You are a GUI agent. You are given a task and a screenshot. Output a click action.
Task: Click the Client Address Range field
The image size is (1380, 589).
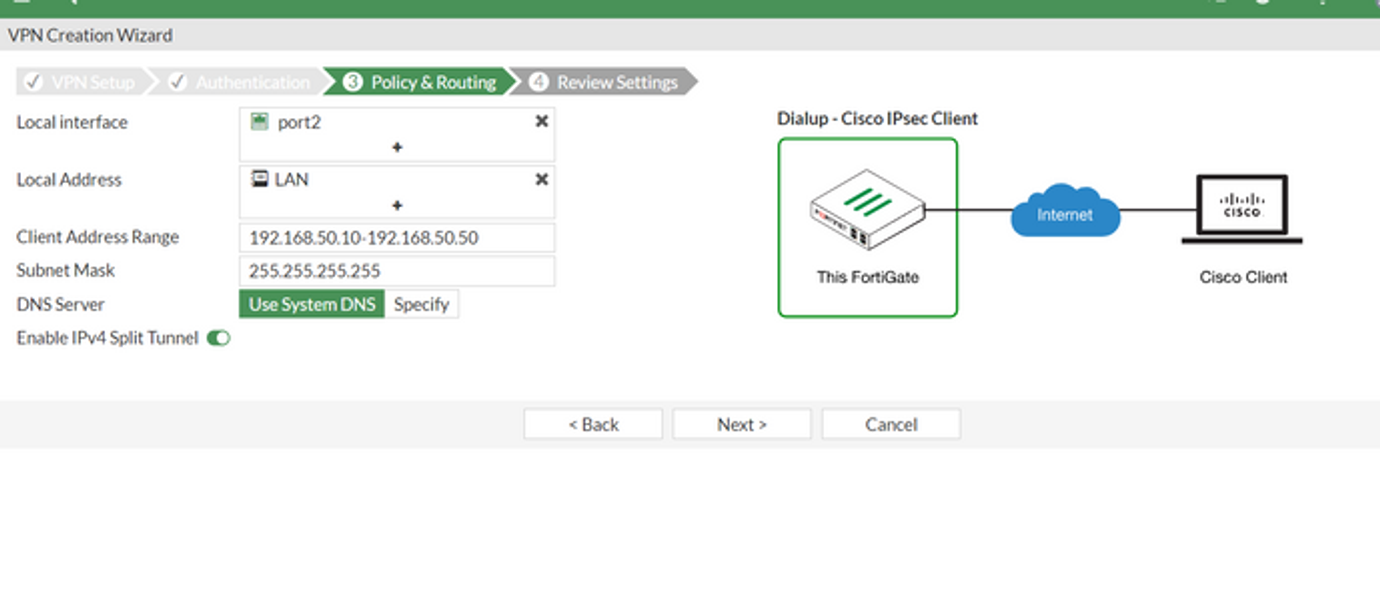(396, 238)
